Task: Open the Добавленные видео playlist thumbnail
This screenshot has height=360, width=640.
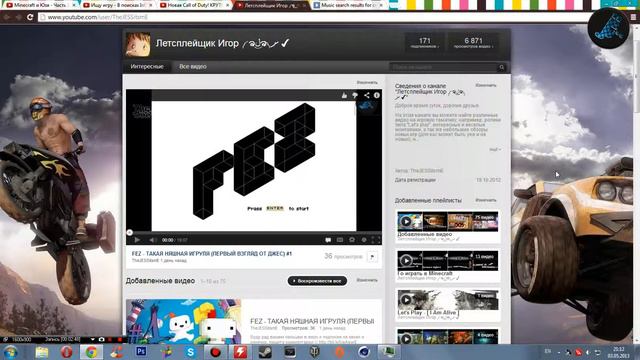Action: 448,222
